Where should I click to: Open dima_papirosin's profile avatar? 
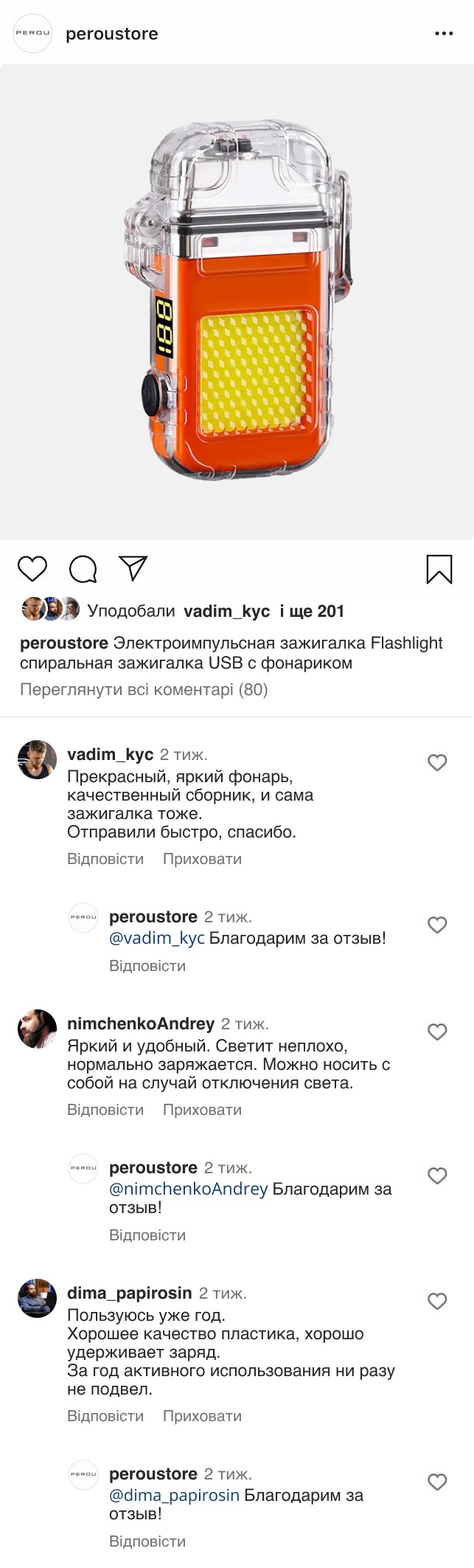coord(38,1299)
